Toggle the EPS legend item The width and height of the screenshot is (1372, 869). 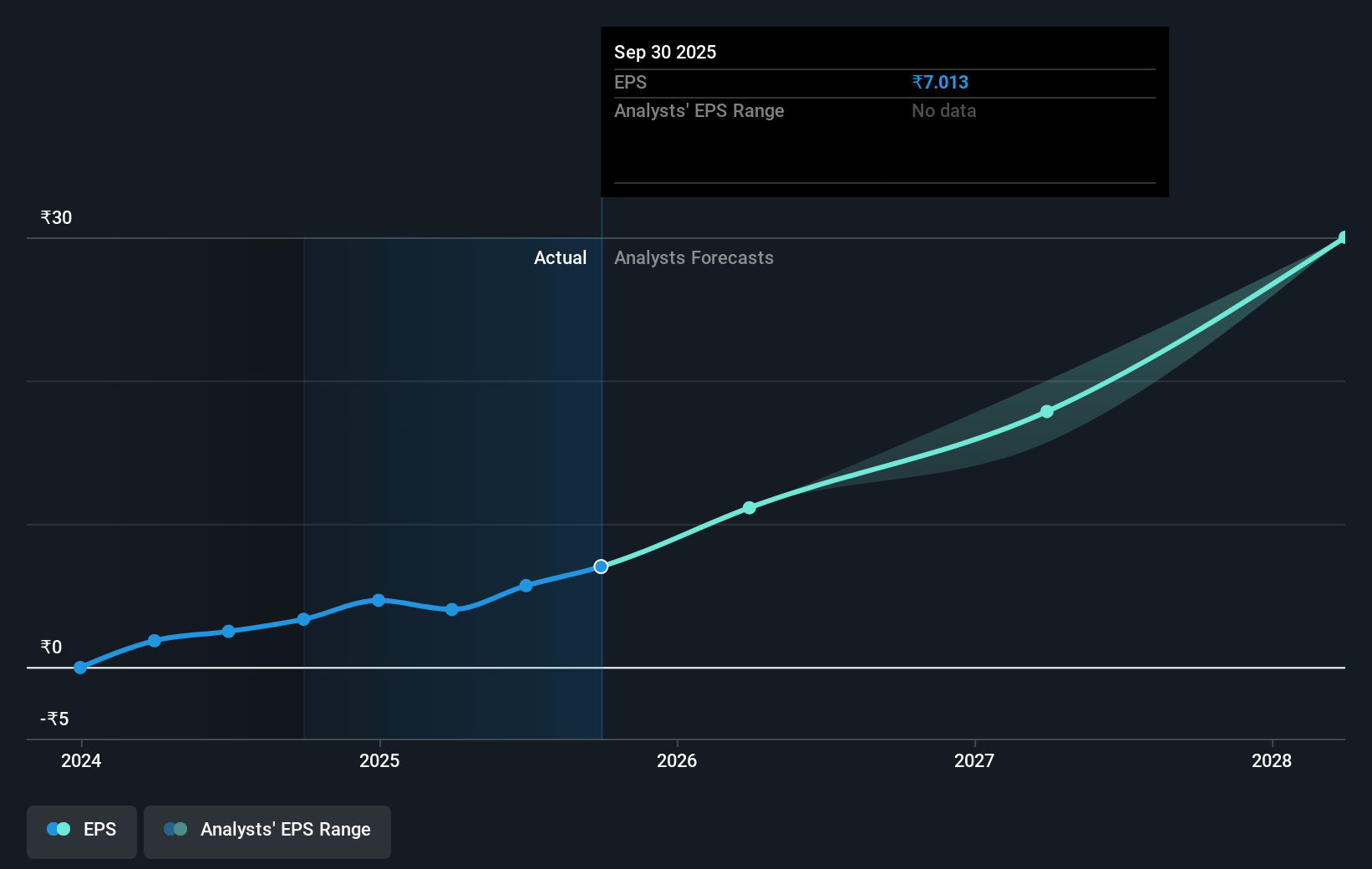click(81, 829)
